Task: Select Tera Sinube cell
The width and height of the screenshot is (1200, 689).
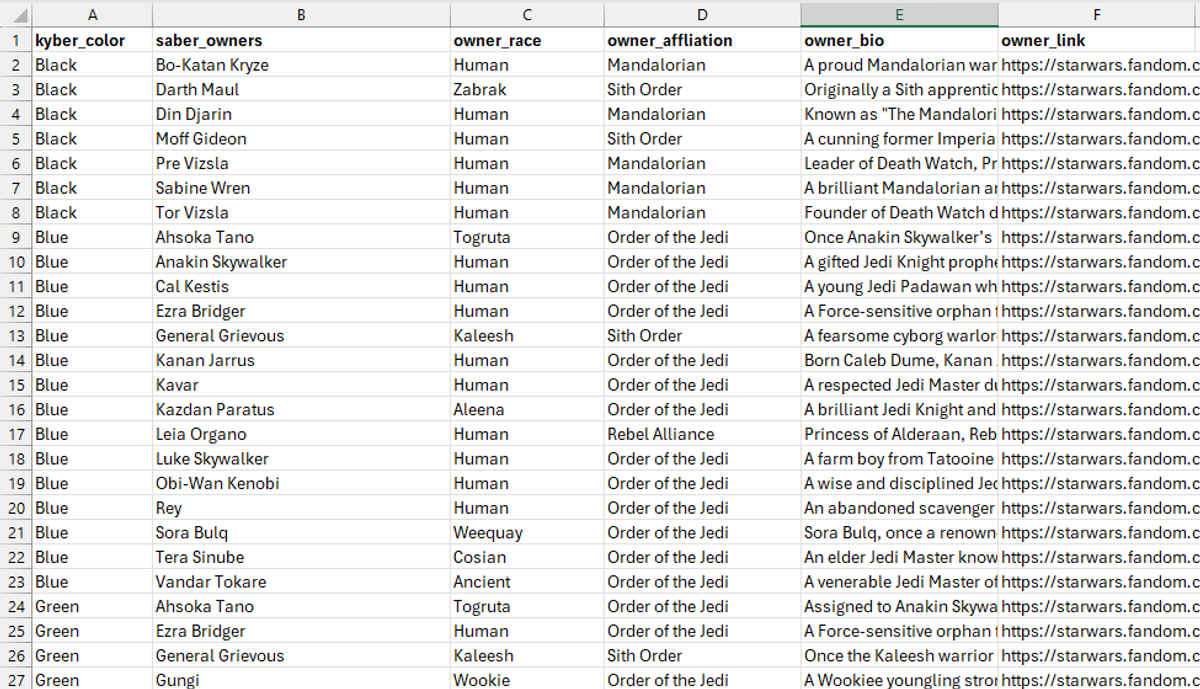Action: tap(301, 557)
